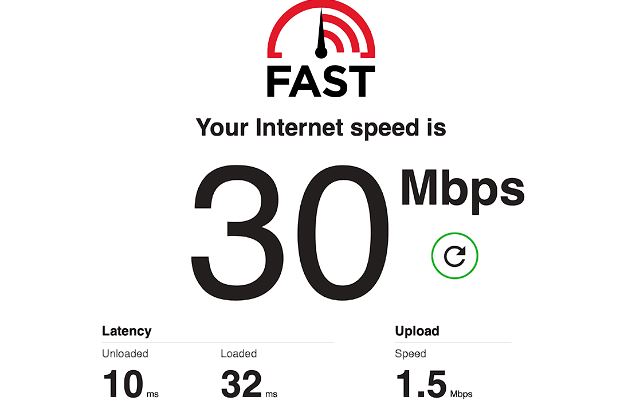
Task: Click the Unloaded latency label
Action: (x=125, y=354)
